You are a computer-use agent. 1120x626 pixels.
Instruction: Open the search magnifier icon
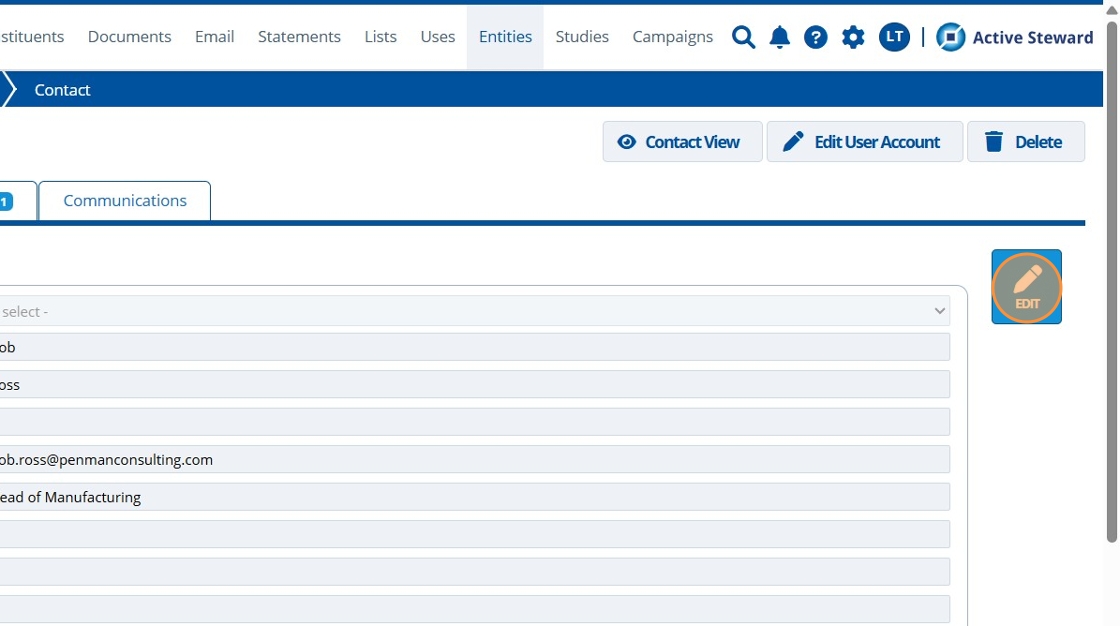pos(743,37)
